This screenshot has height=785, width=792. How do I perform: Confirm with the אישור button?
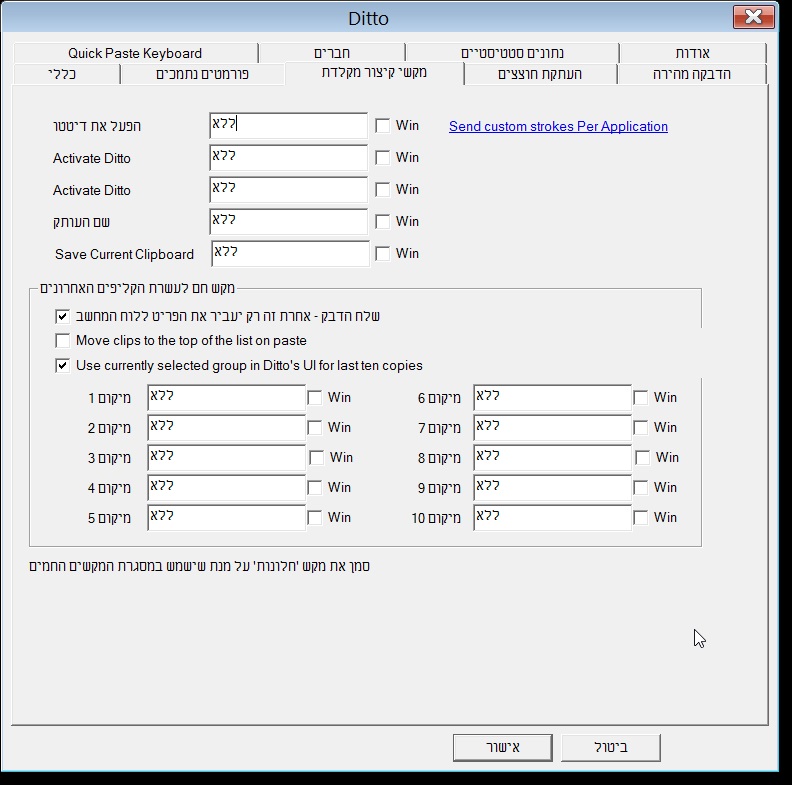[x=503, y=747]
